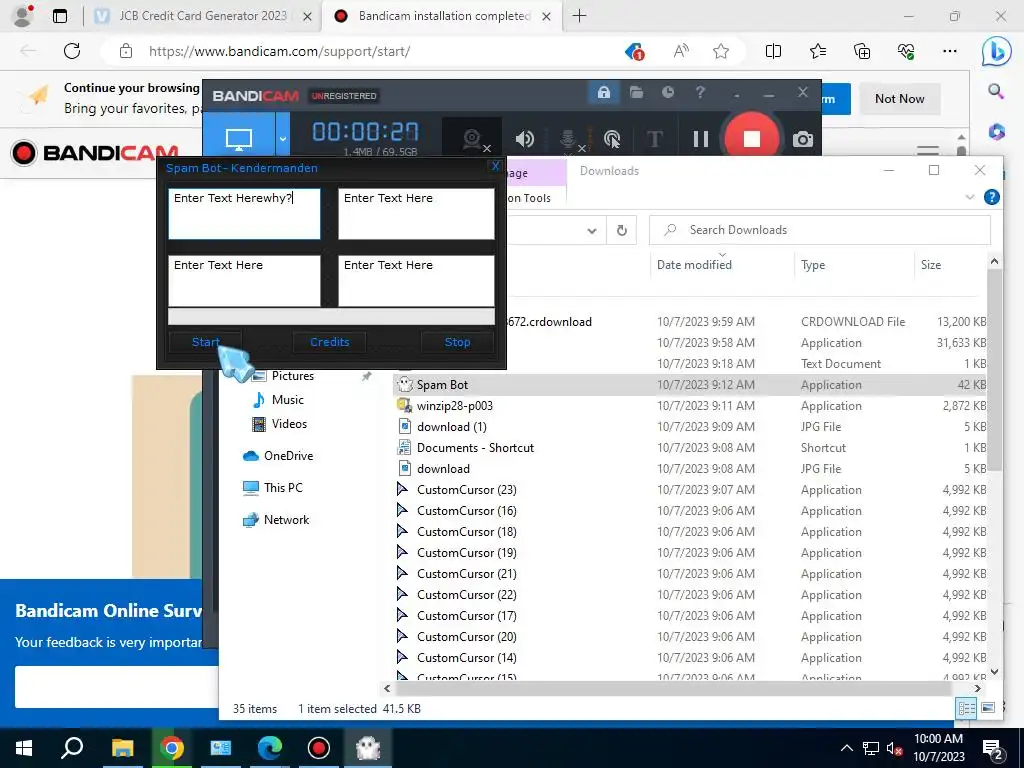Switch to Bandicam installation completed tab

click(x=443, y=16)
